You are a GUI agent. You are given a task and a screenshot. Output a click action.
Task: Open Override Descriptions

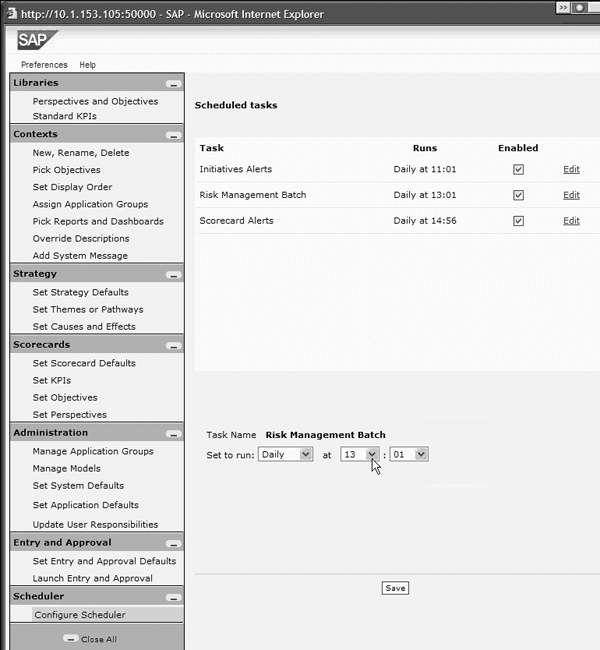(x=81, y=238)
